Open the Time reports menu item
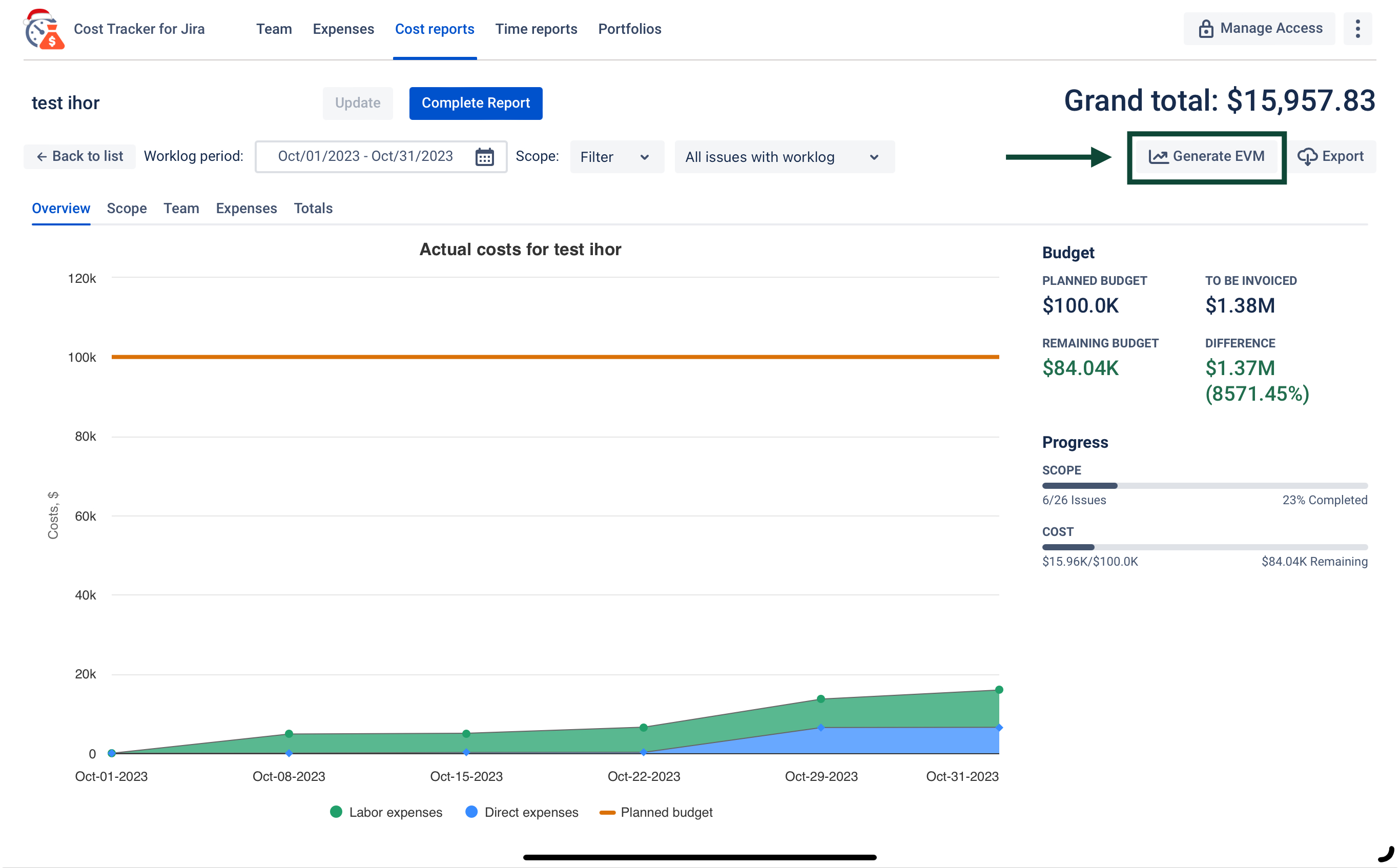1400x868 pixels. [x=536, y=29]
